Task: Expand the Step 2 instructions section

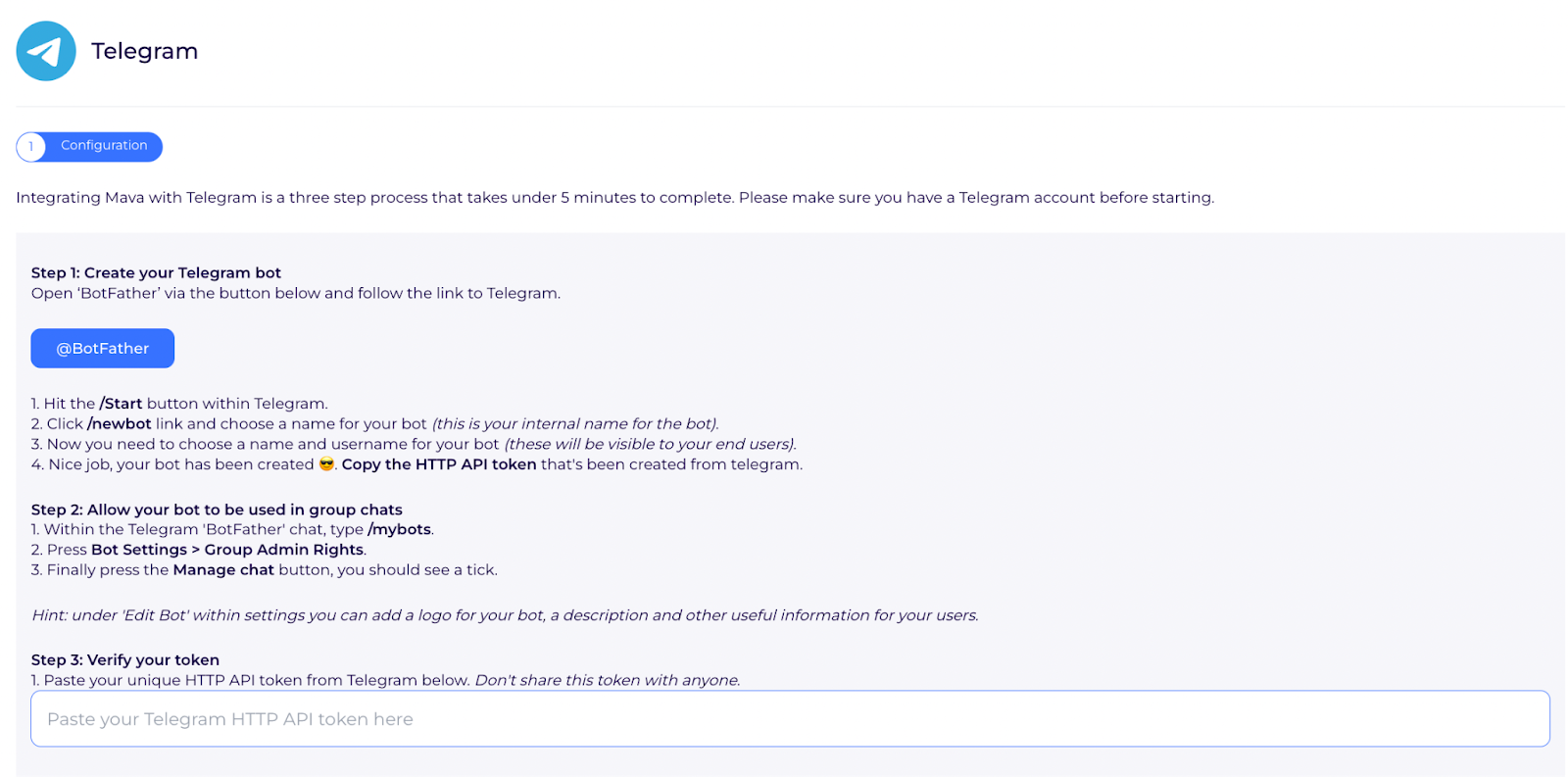Action: (217, 510)
